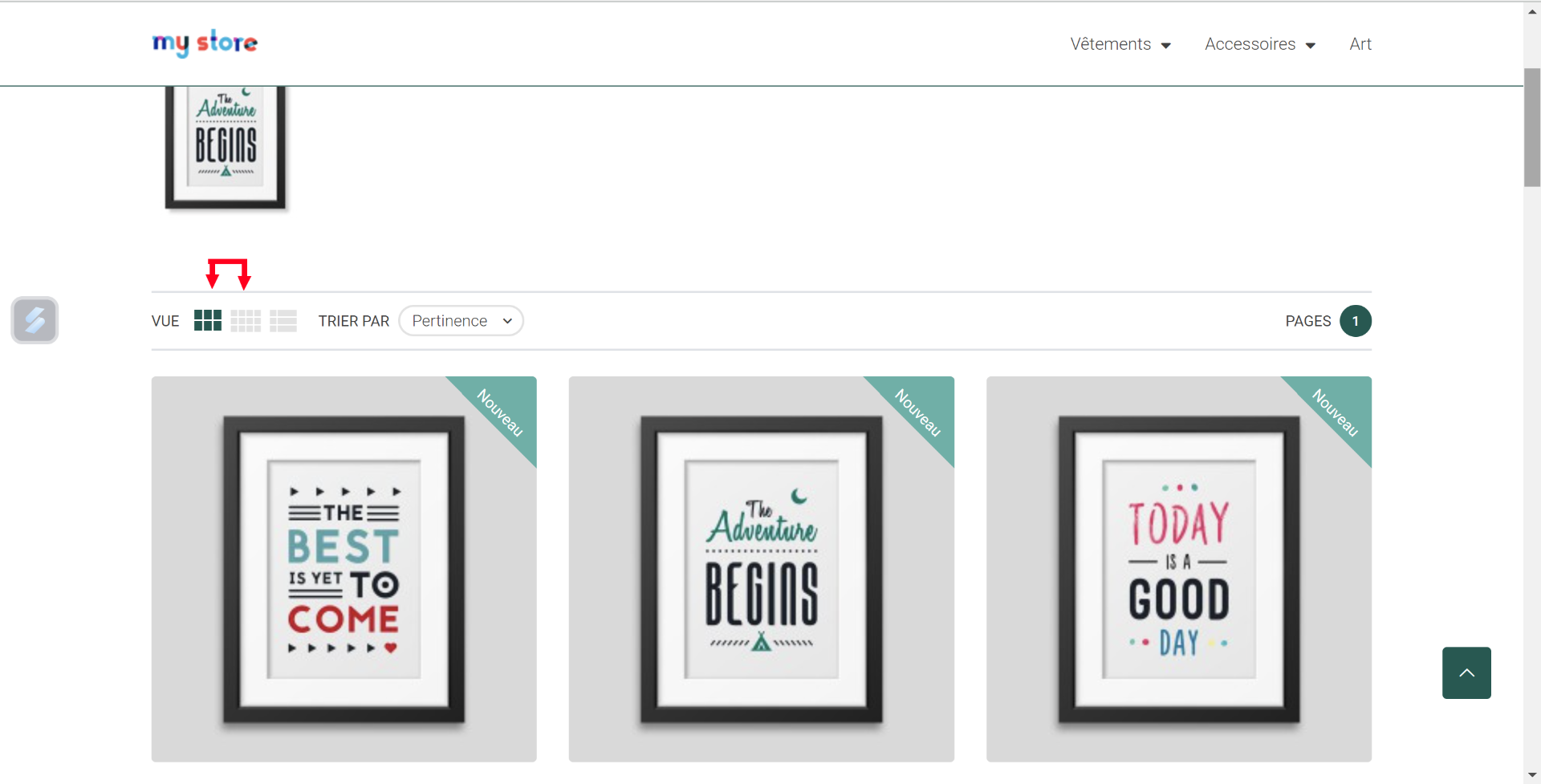The width and height of the screenshot is (1541, 784).
Task: Click the Nouveau ribbon on Adventure poster
Action: [x=918, y=412]
